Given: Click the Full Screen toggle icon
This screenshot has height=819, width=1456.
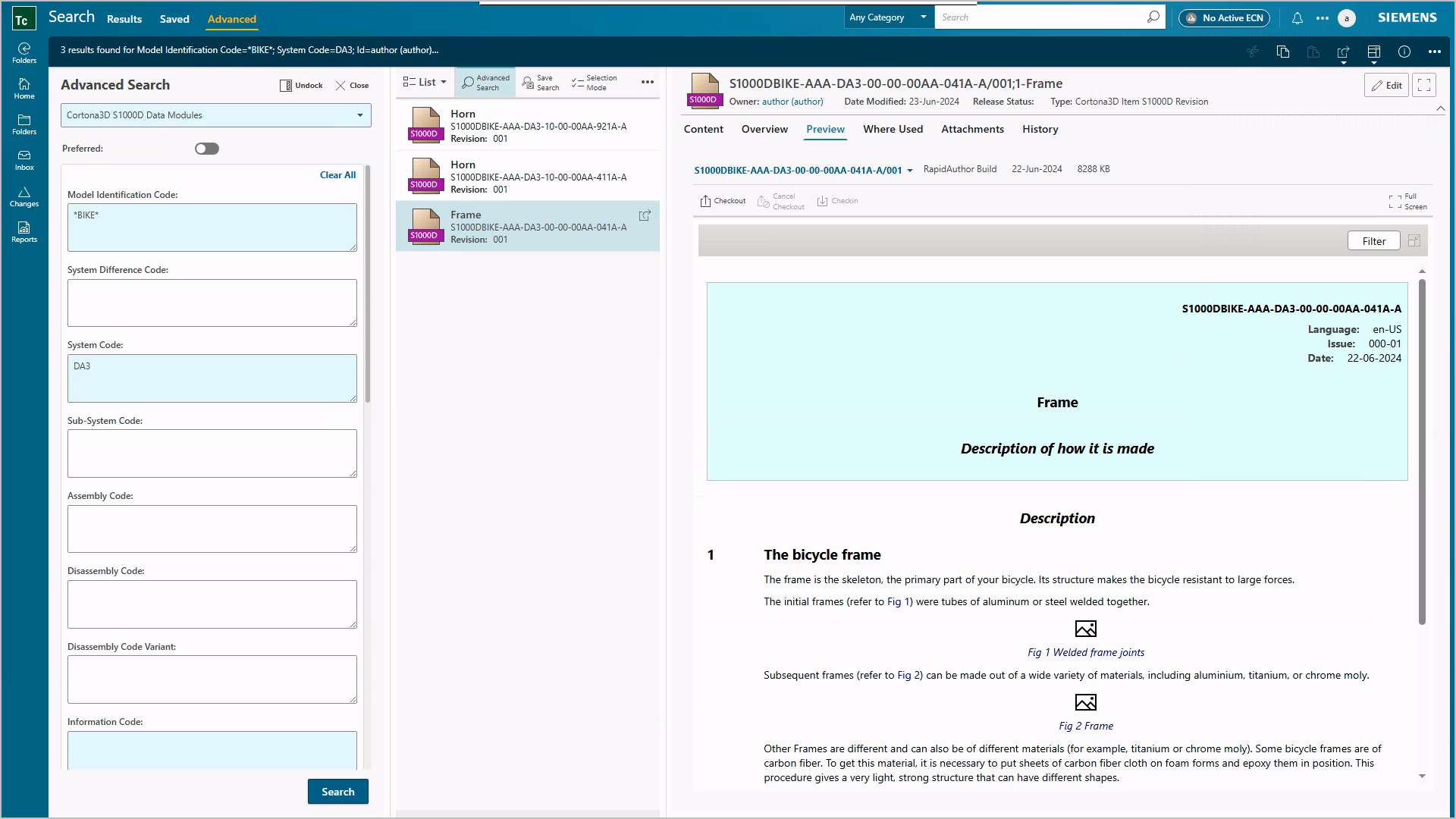Looking at the screenshot, I should 1395,201.
